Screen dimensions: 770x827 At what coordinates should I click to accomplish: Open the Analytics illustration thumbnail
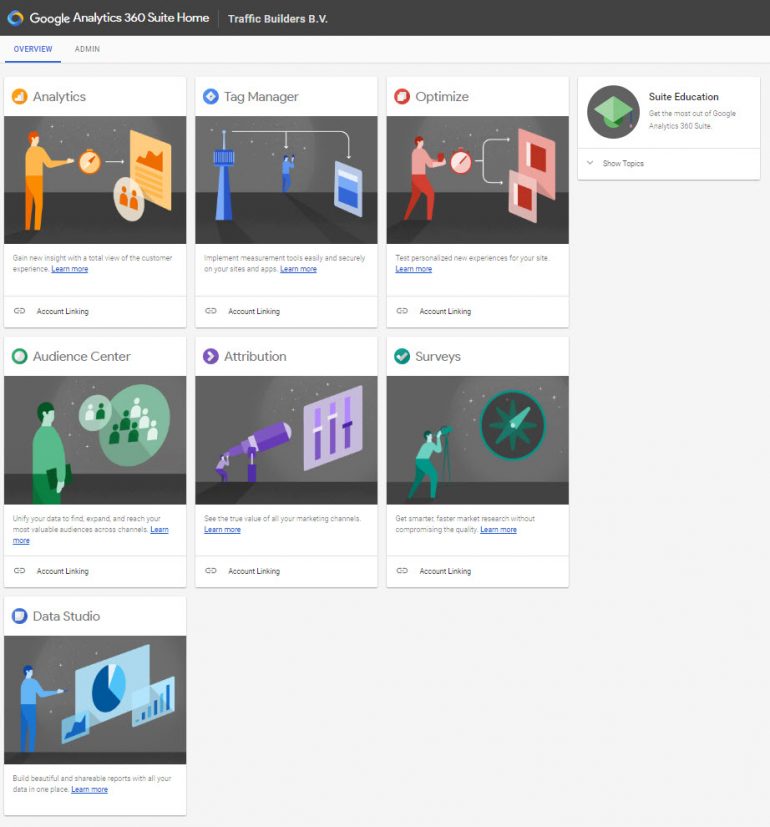(x=95, y=180)
